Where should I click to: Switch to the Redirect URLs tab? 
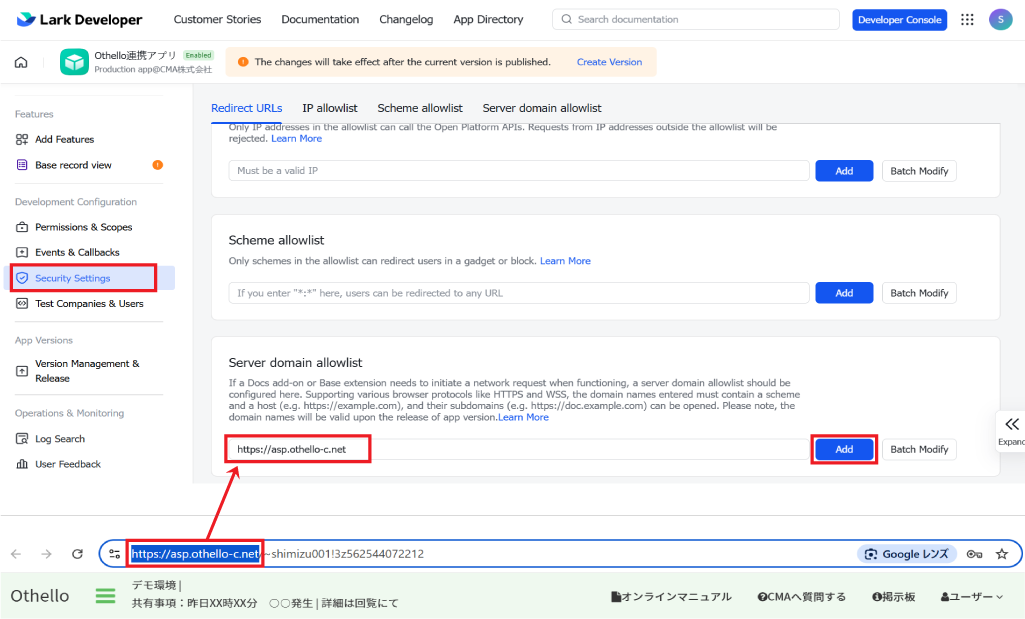coord(246,108)
